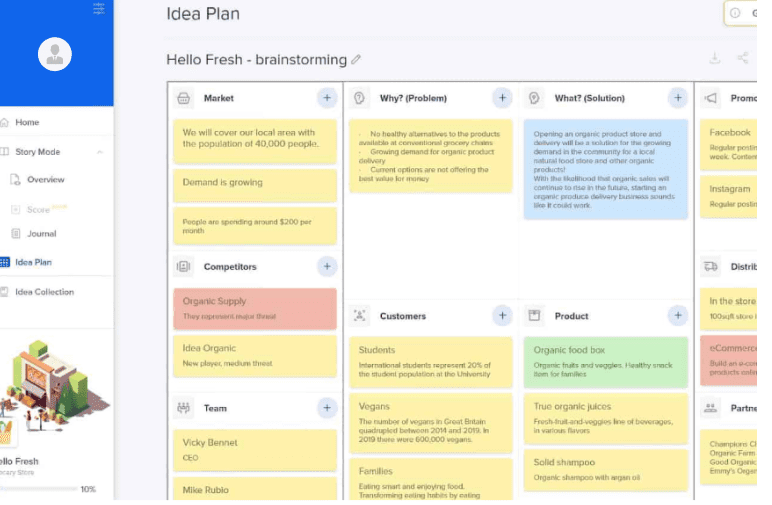Go to the Journal page
Viewport: 772px width, 505px height.
(41, 234)
